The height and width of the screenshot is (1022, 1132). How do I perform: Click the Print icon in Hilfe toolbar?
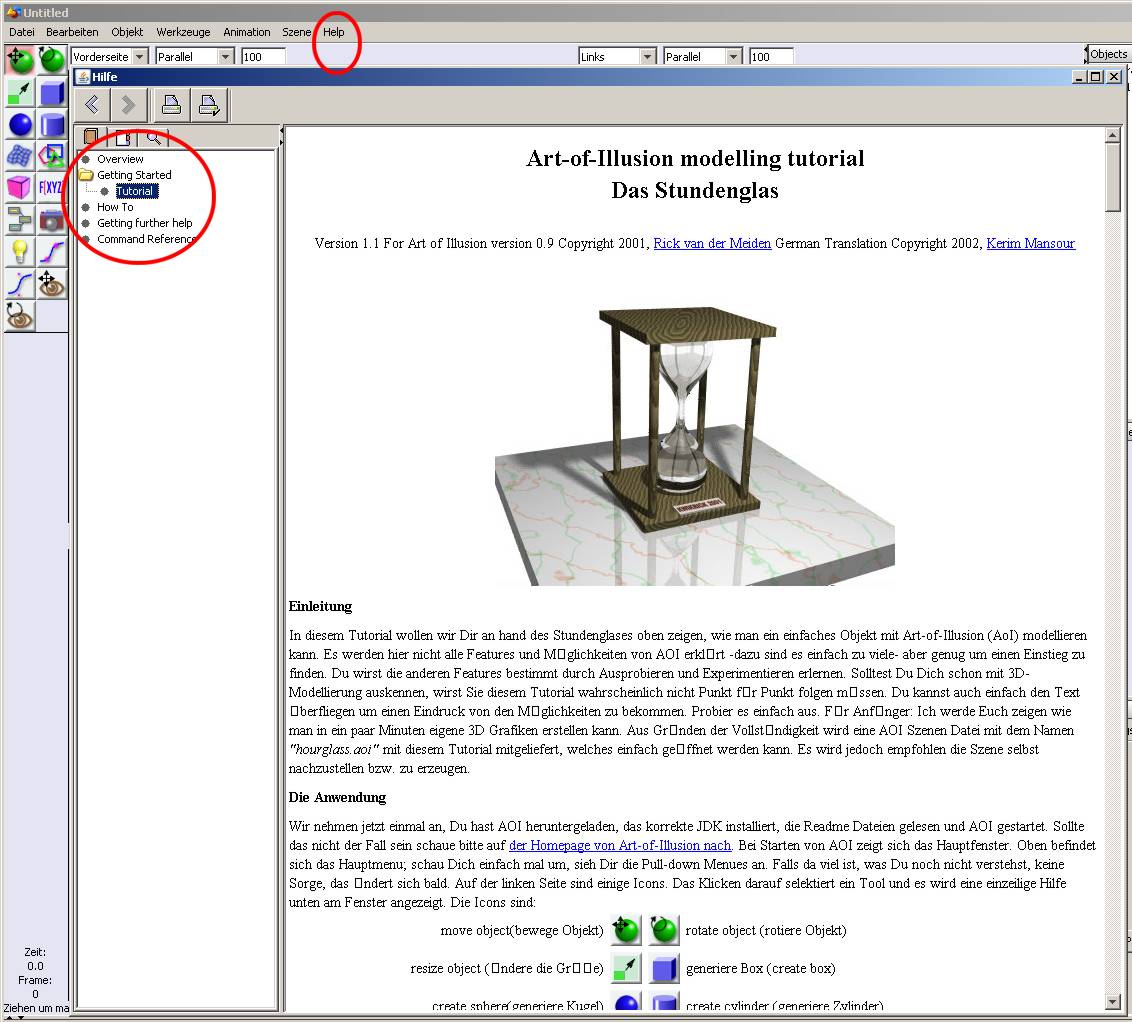[x=171, y=105]
